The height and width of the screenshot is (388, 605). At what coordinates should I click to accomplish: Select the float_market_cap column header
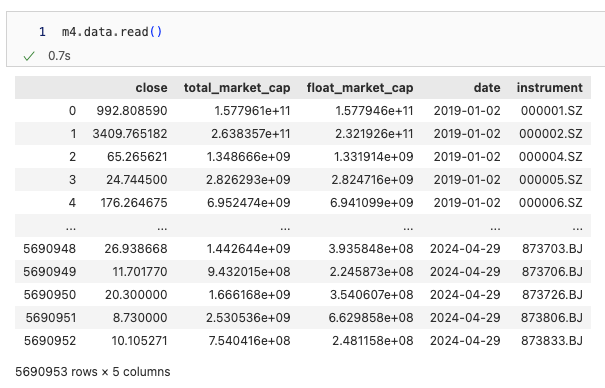pyautogui.click(x=360, y=88)
